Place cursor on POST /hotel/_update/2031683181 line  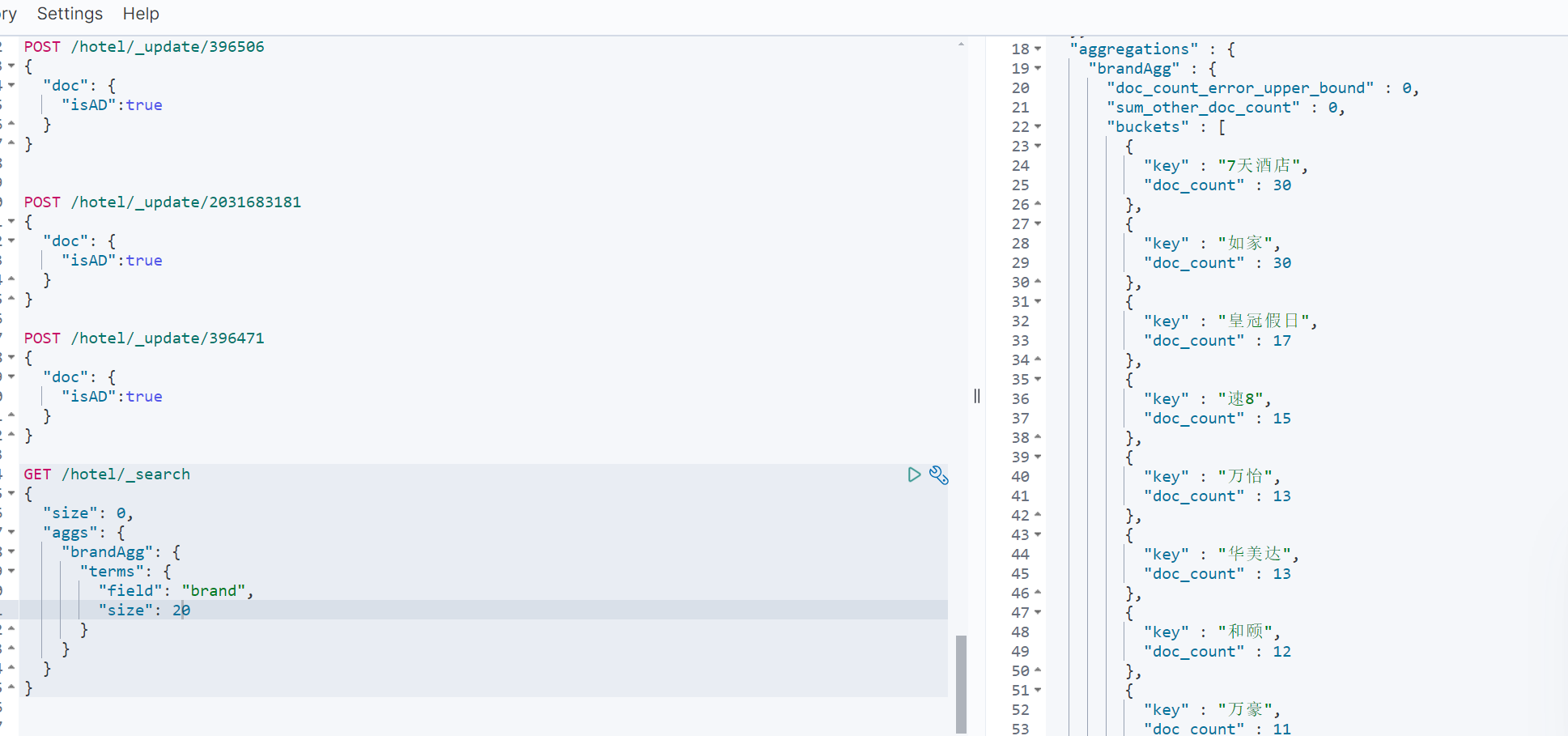[x=163, y=202]
